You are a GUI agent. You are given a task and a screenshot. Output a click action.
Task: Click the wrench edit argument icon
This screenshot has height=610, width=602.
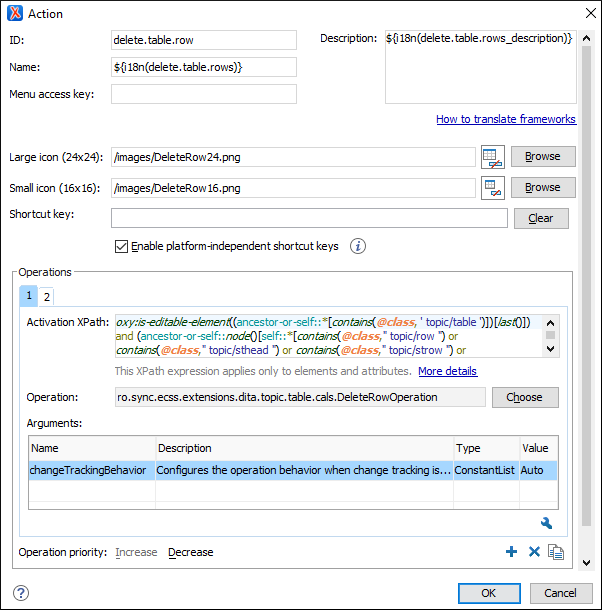click(x=546, y=523)
